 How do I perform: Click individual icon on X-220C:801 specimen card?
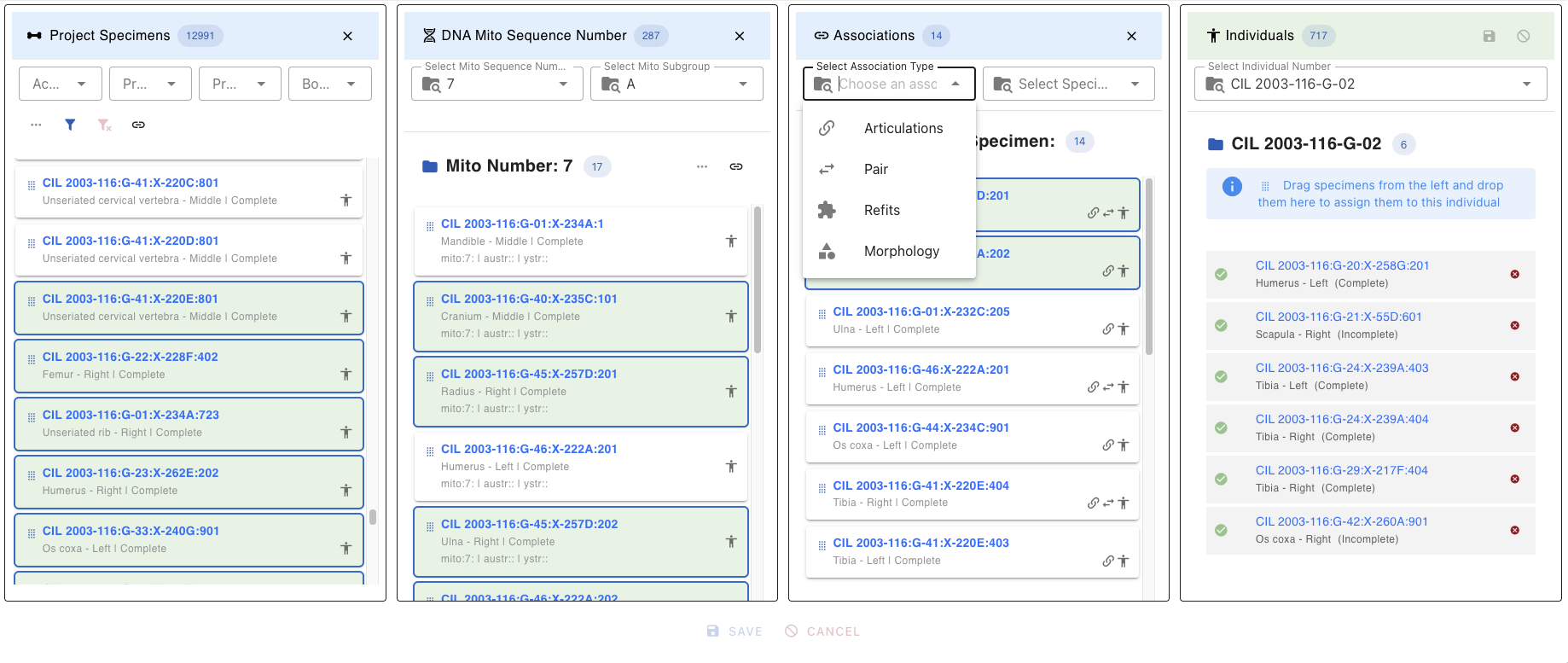click(346, 201)
